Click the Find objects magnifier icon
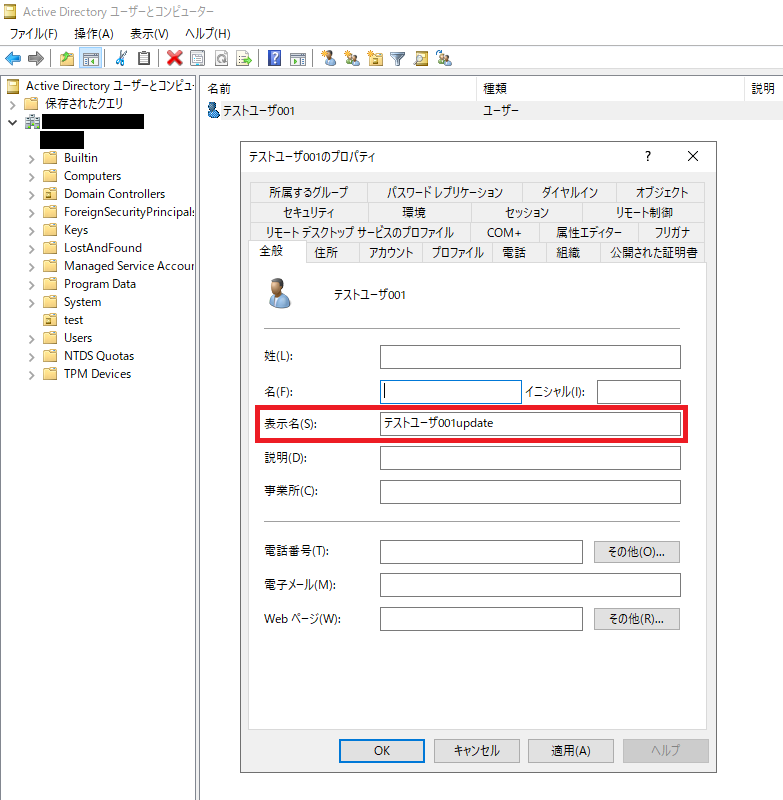Screen dimensions: 783x800 [x=421, y=59]
